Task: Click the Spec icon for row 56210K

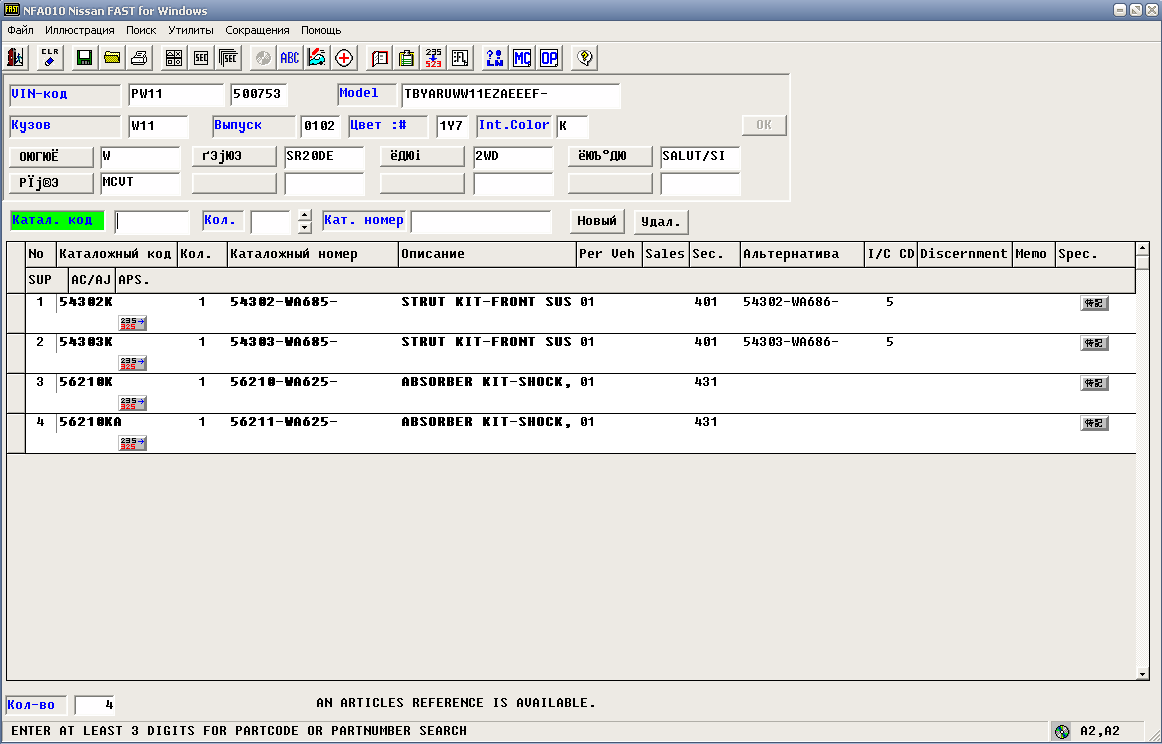Action: (1095, 383)
